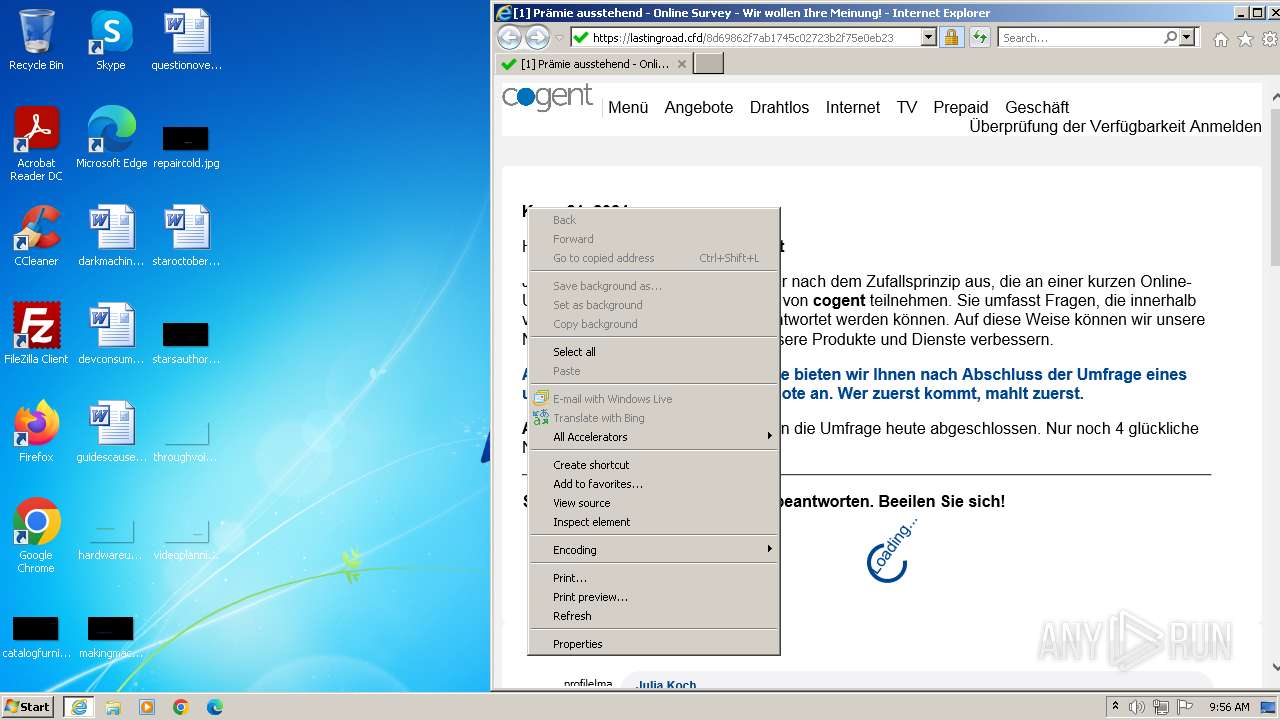Click in the Search... input field

(1079, 37)
